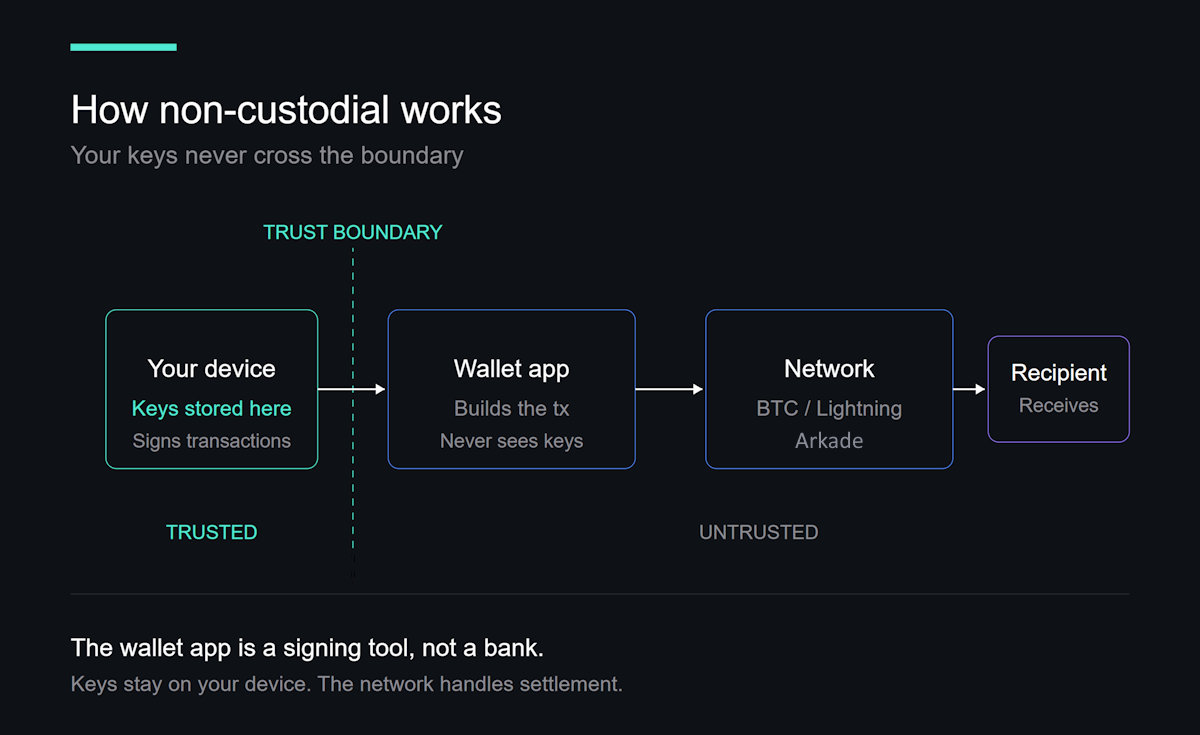
Task: Click the arrow between Wallet app and Network
Action: [669, 389]
